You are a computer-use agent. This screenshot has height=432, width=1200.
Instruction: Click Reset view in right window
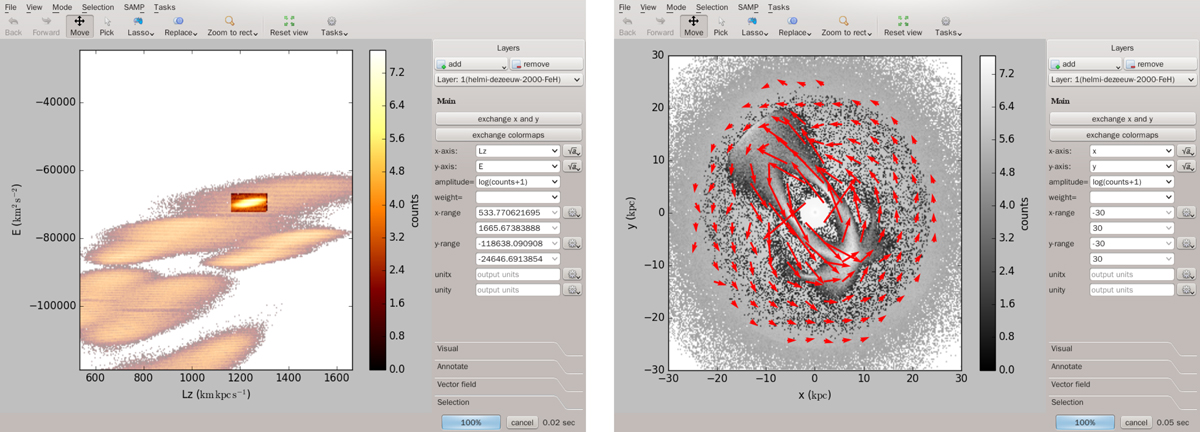[x=903, y=25]
